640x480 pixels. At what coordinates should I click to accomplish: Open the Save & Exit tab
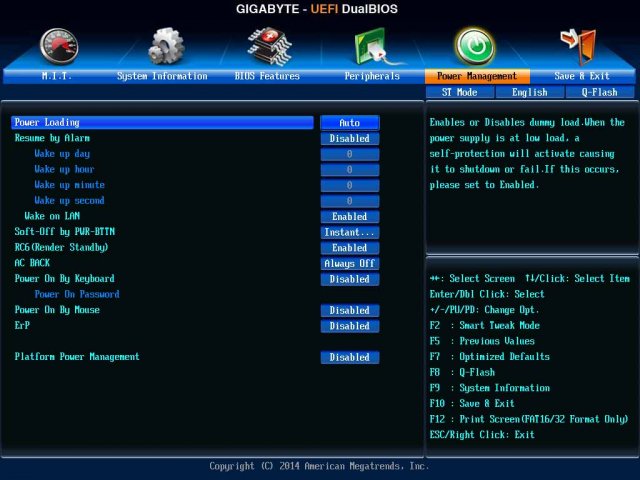582,76
